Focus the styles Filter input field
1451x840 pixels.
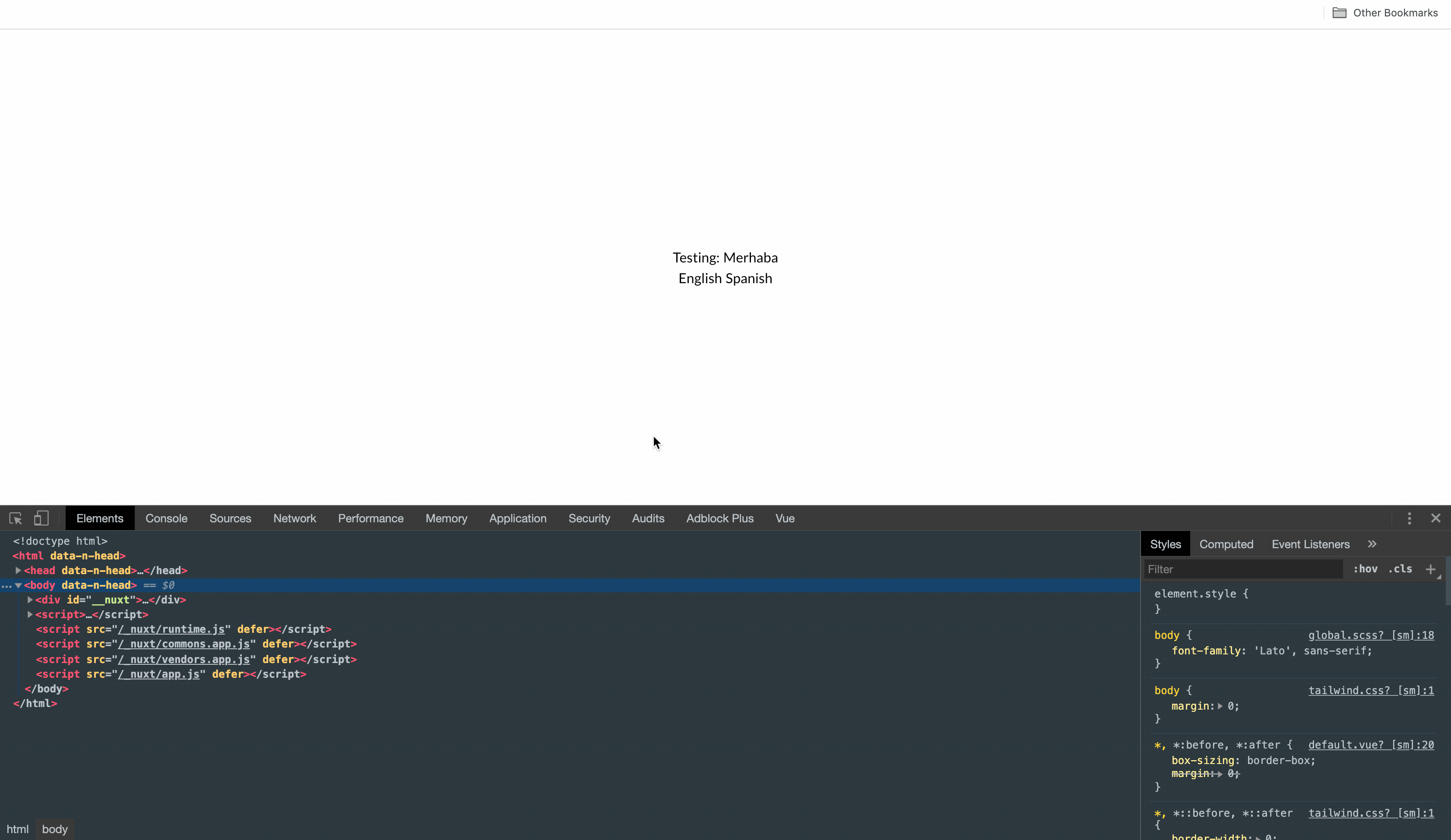click(1243, 569)
